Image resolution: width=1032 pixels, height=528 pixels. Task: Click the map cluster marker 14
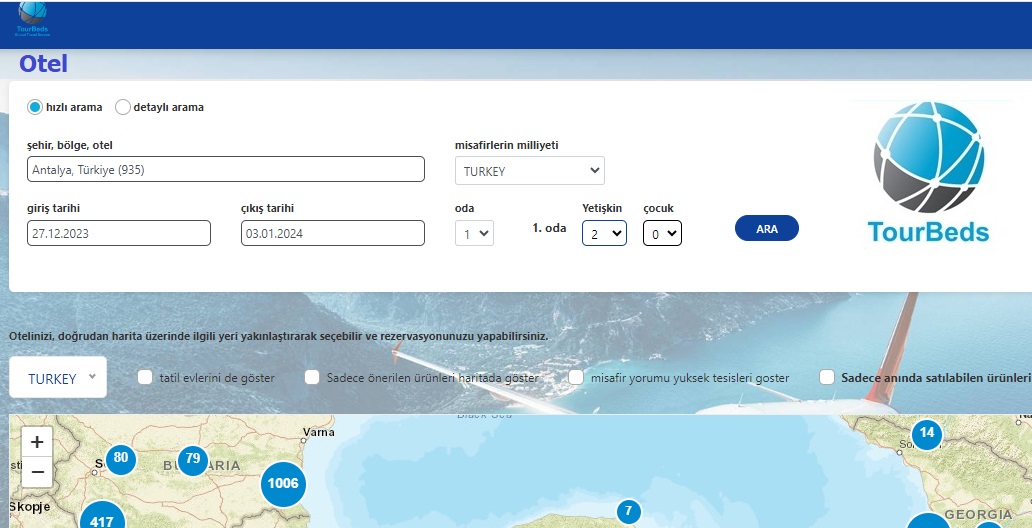[927, 434]
